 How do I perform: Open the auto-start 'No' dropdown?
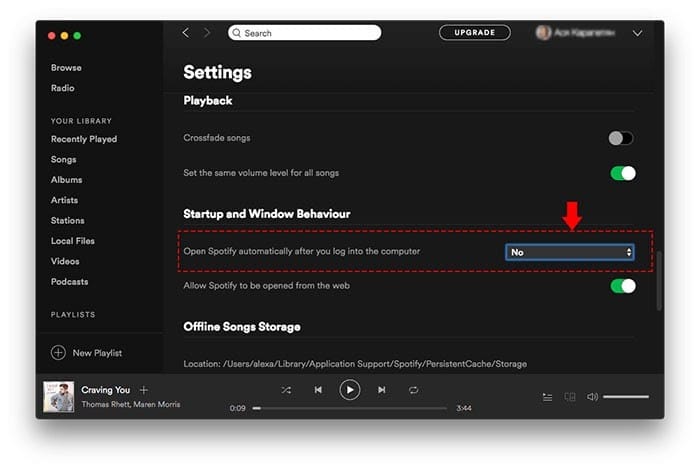[570, 252]
